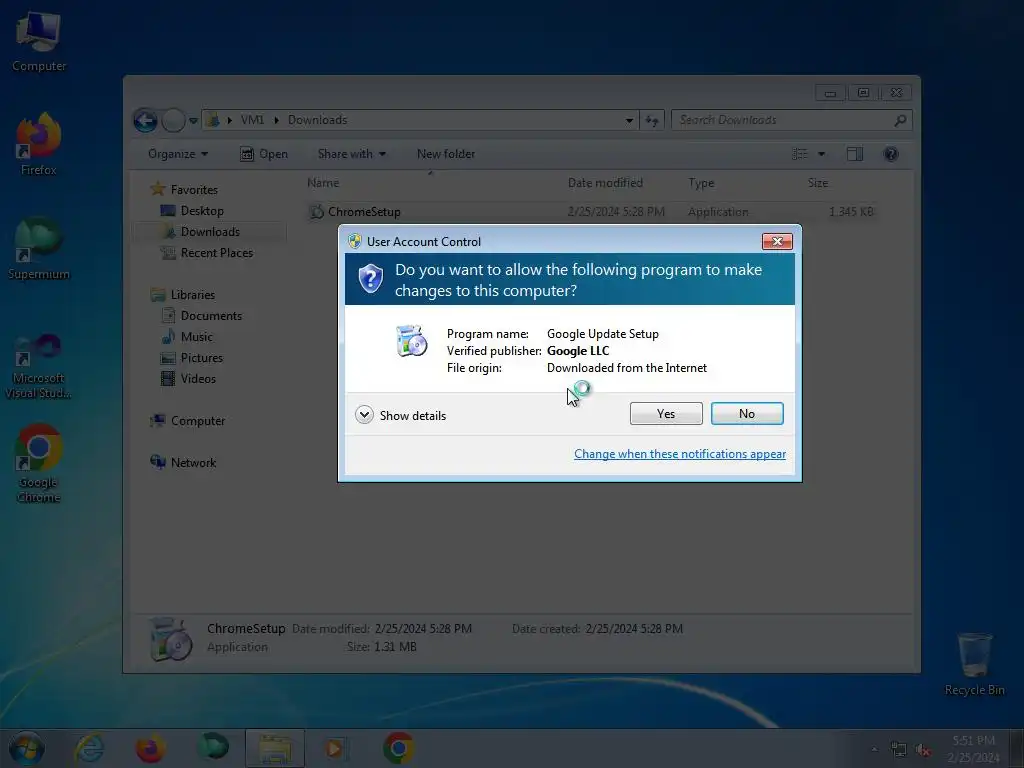
Task: Toggle the preview pane button
Action: tap(855, 154)
